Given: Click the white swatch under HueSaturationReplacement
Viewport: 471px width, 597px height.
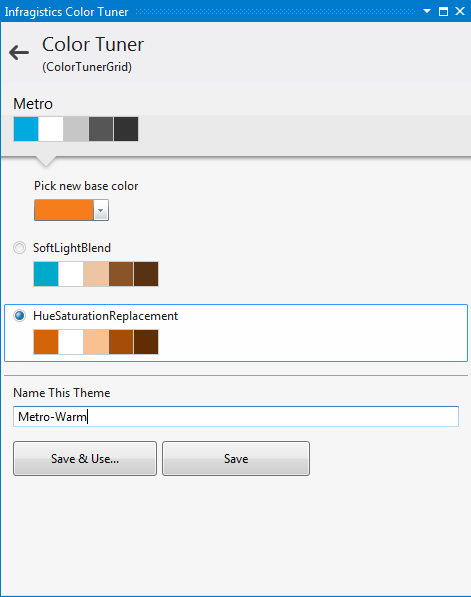Looking at the screenshot, I should pyautogui.click(x=71, y=342).
